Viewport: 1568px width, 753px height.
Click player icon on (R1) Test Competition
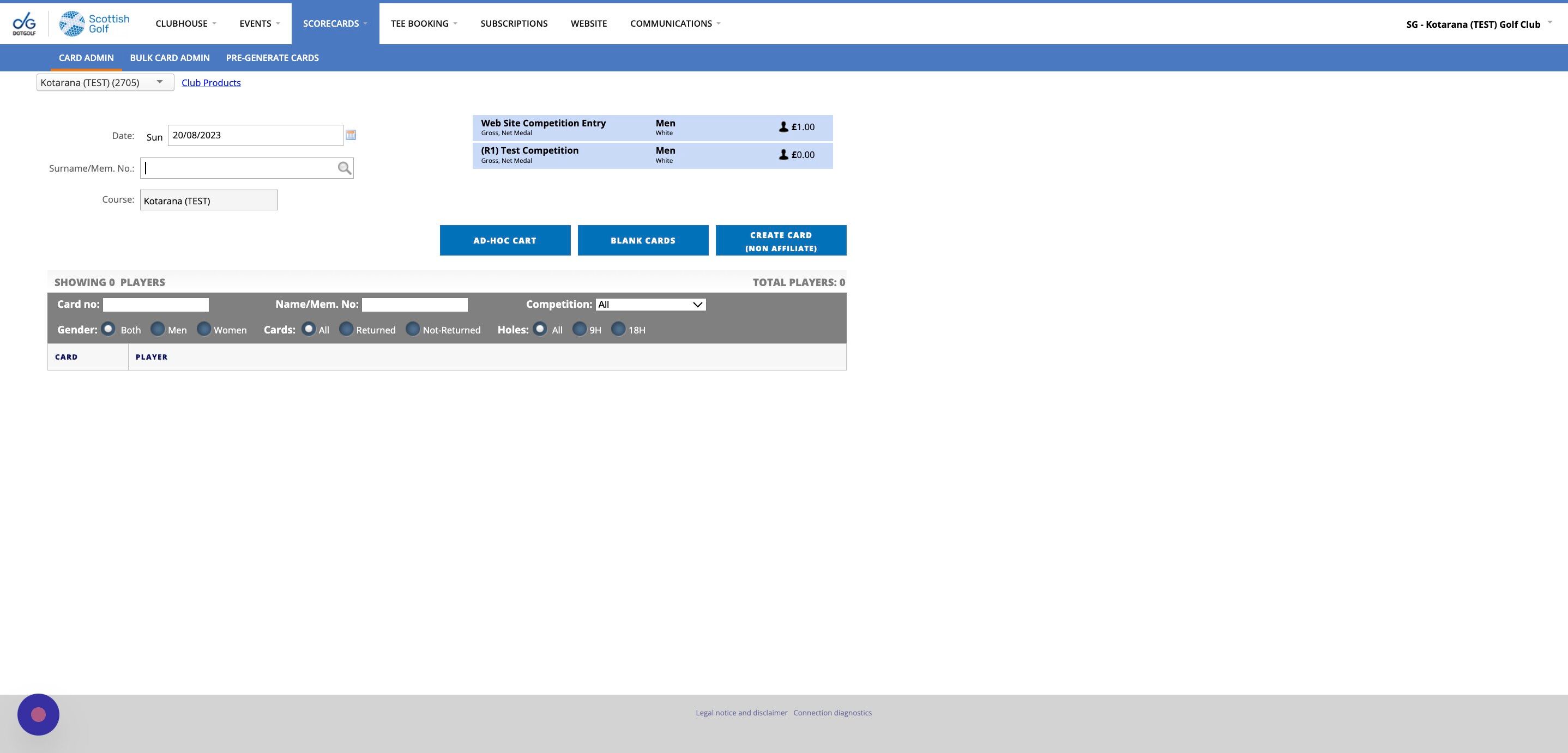click(783, 155)
